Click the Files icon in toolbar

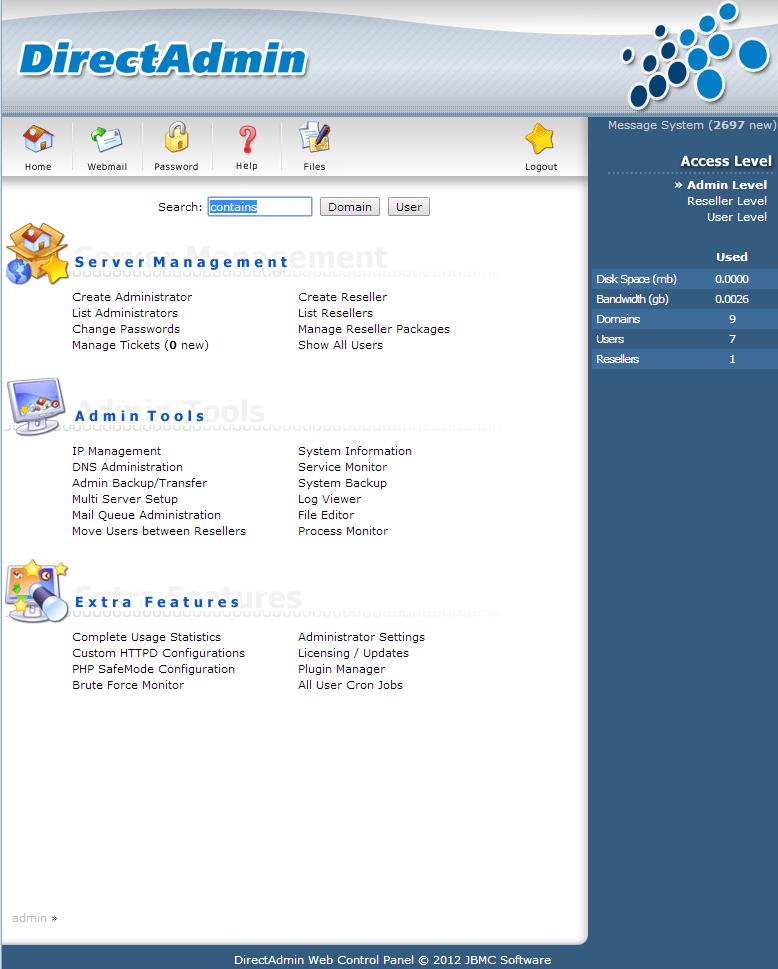pos(315,137)
